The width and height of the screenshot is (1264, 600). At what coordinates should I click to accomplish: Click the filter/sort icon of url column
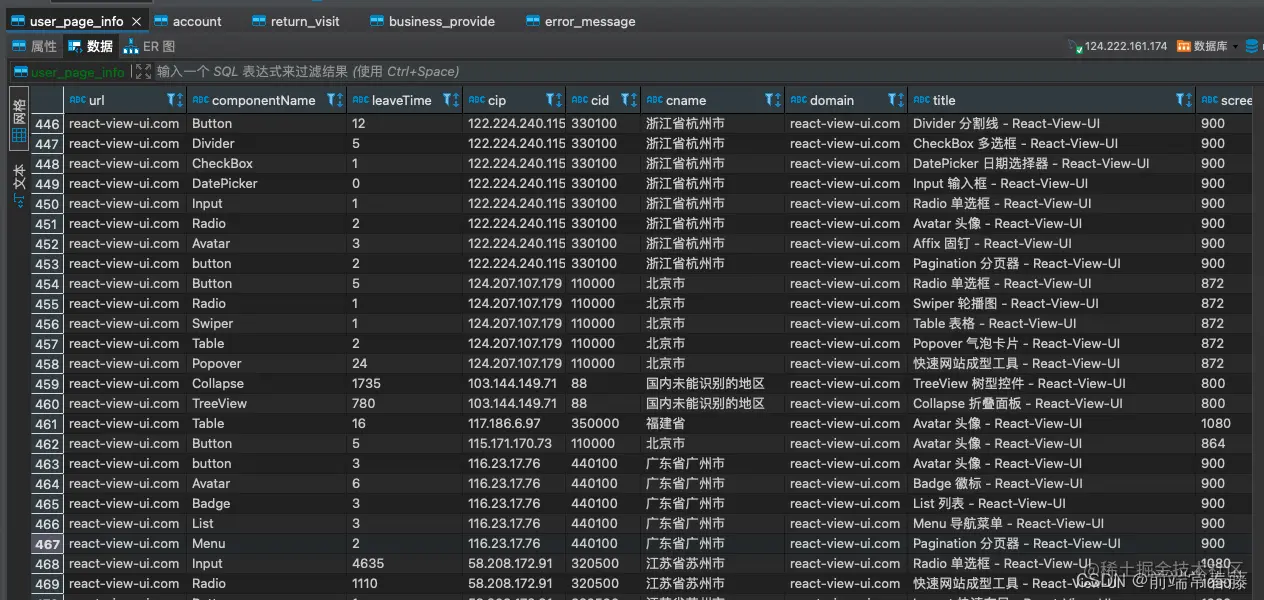[x=175, y=100]
